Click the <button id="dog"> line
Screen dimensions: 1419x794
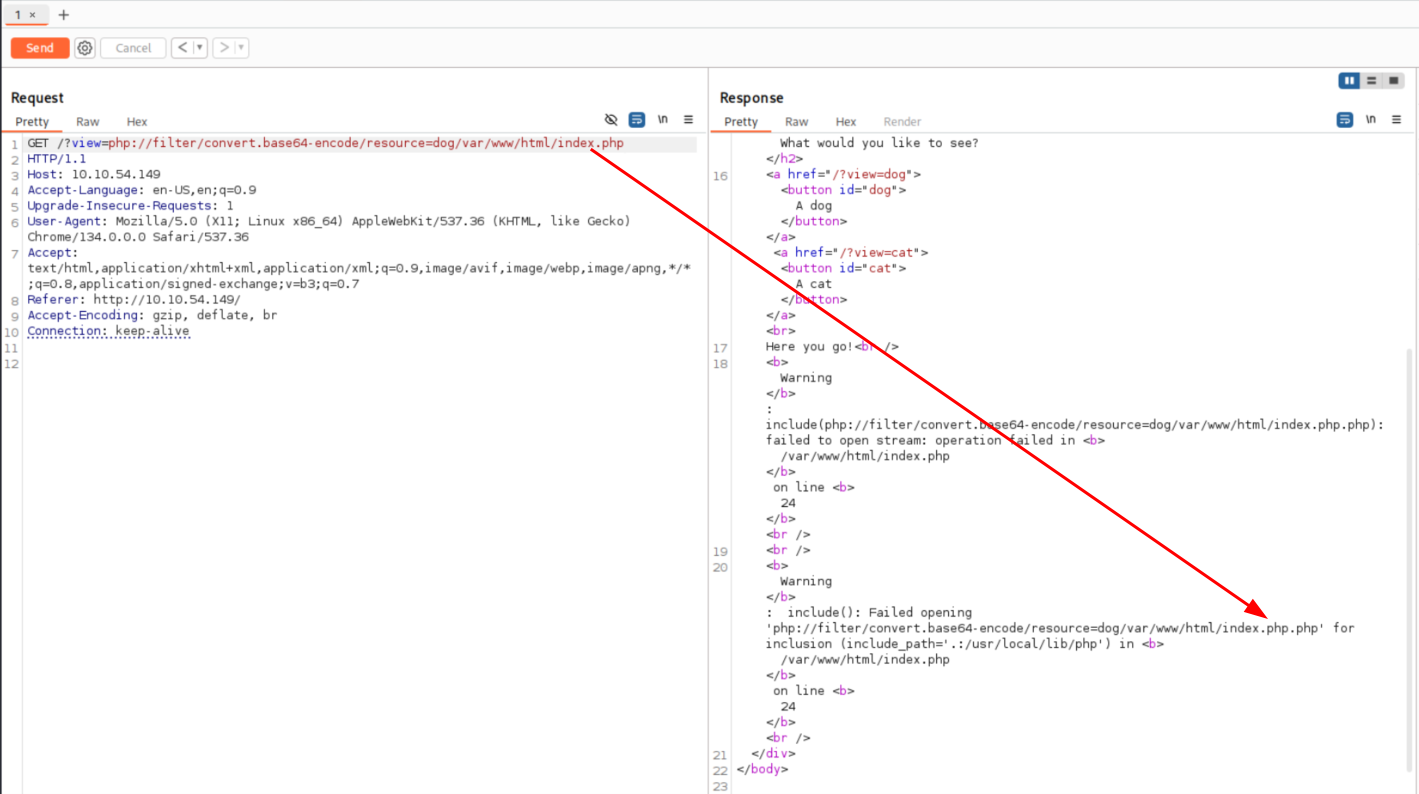[843, 190]
